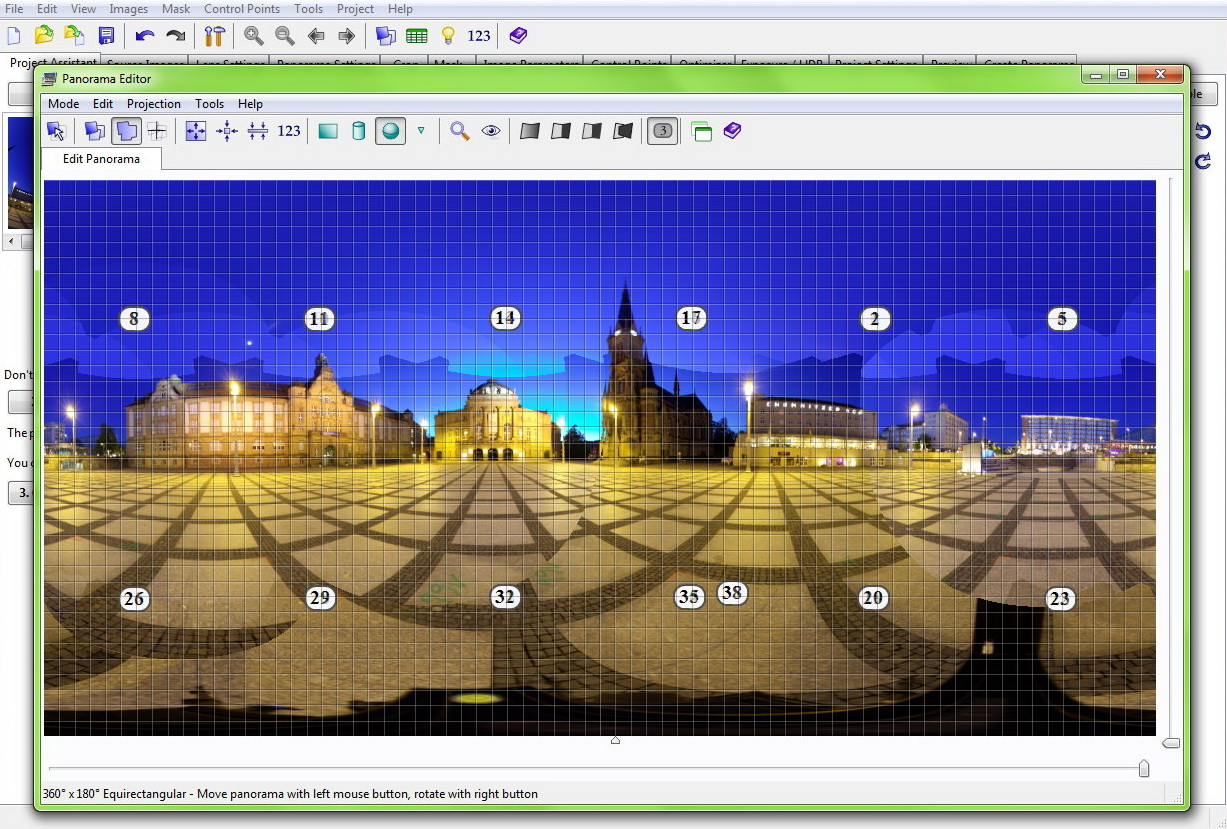Select image number 38 label

pos(732,592)
